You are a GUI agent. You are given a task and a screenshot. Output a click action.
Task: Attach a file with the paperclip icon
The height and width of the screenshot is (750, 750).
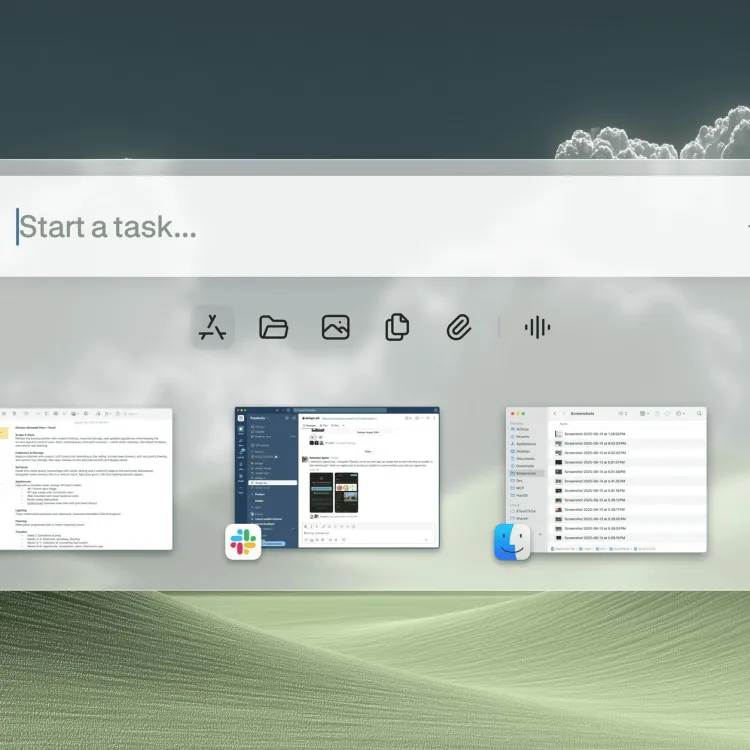pos(459,327)
